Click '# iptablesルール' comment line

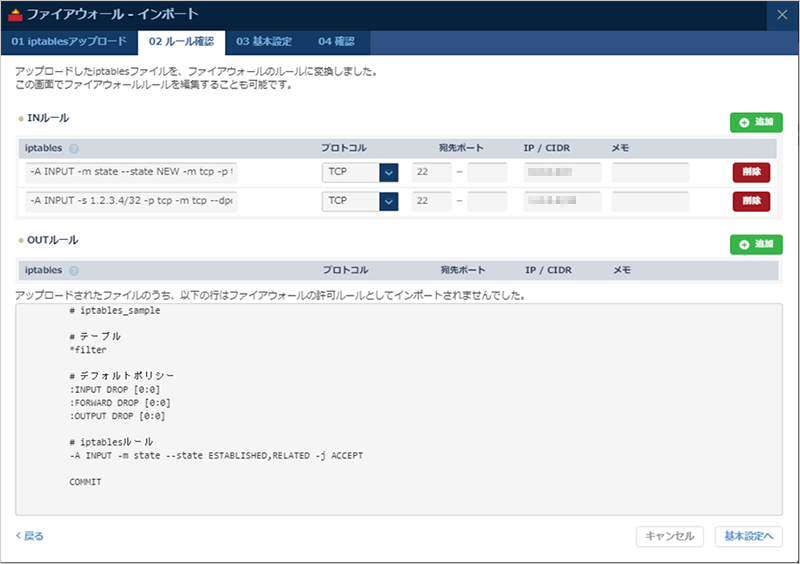click(x=111, y=442)
